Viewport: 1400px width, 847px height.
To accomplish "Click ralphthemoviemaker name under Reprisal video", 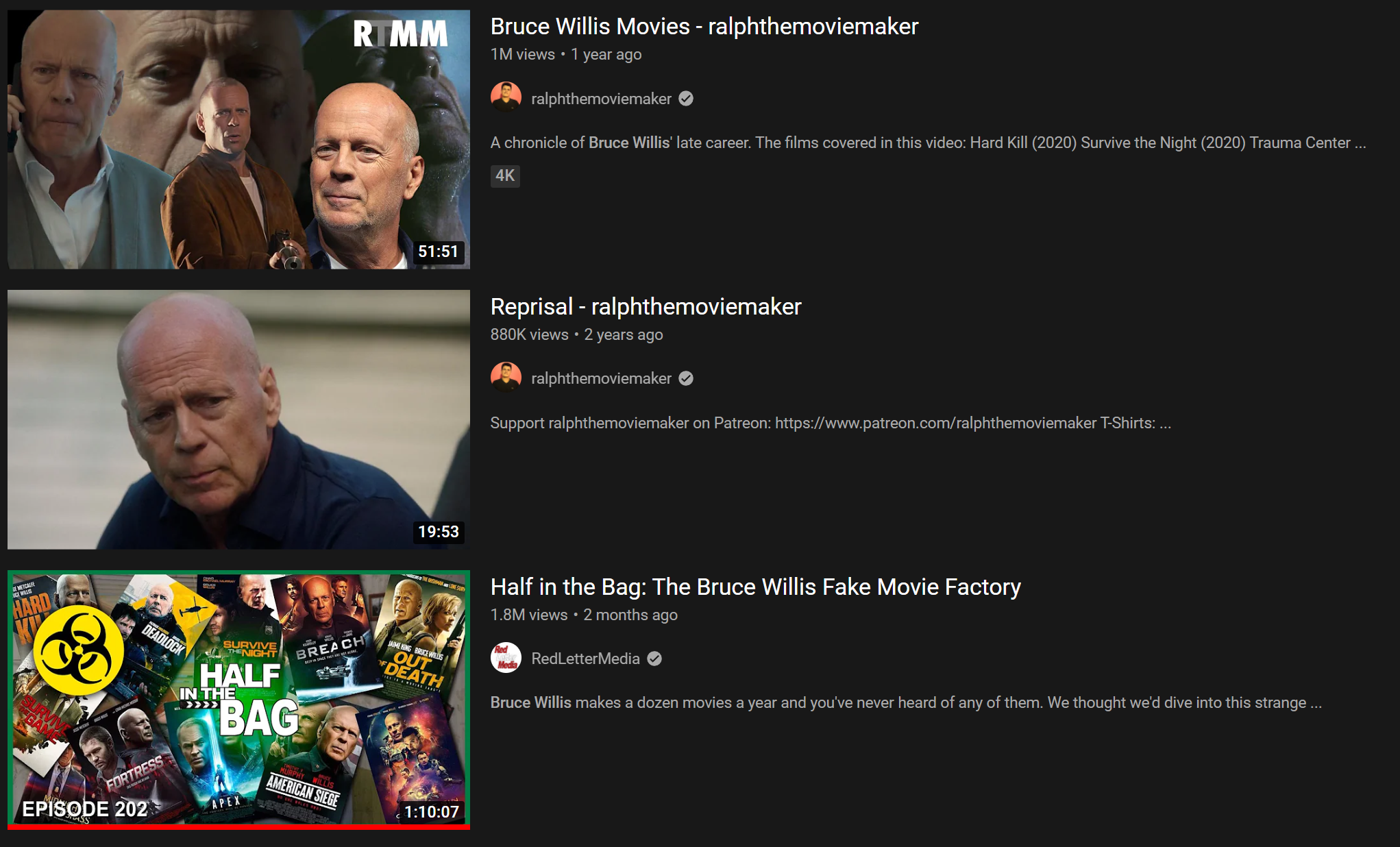I will pyautogui.click(x=601, y=378).
